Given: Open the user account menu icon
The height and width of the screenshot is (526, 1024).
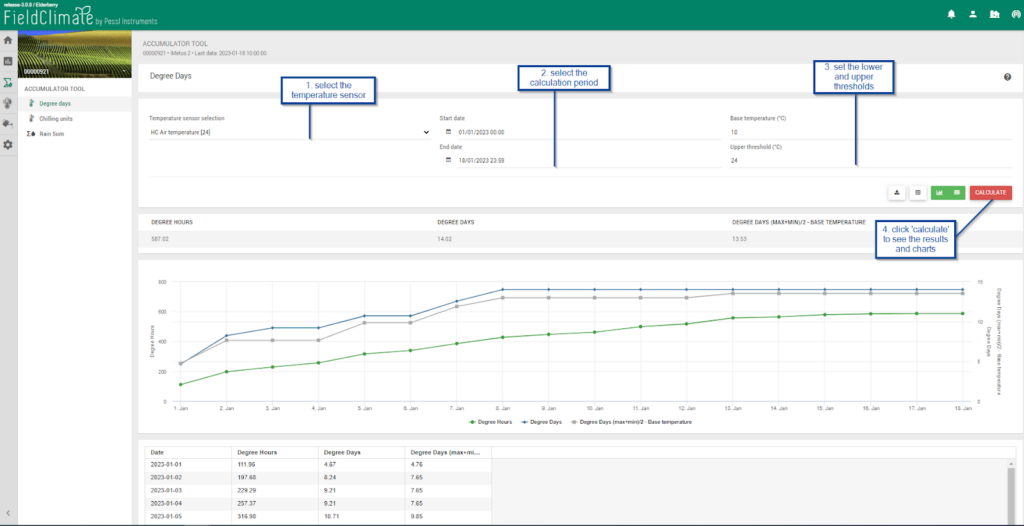Looking at the screenshot, I should coord(972,14).
